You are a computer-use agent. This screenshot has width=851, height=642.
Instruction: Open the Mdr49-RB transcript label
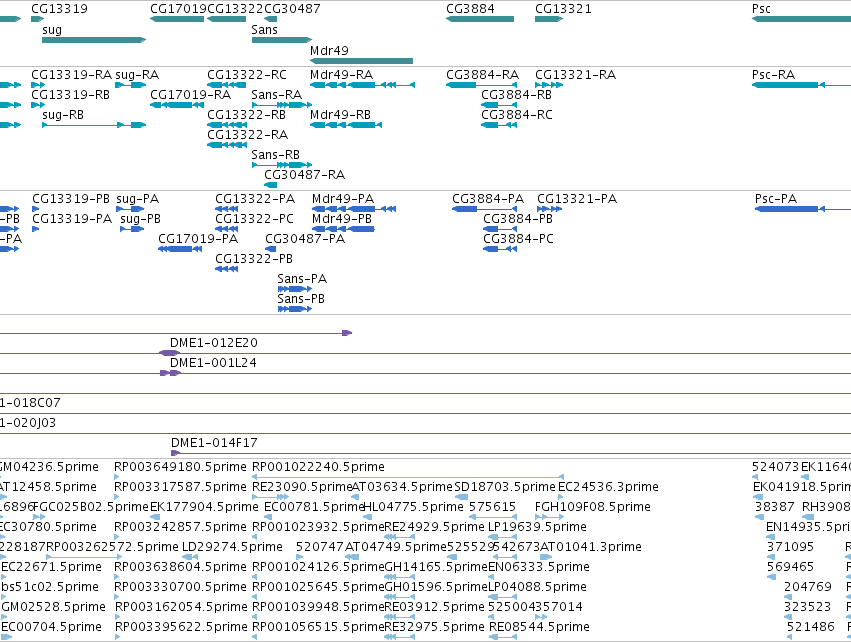pyautogui.click(x=340, y=115)
